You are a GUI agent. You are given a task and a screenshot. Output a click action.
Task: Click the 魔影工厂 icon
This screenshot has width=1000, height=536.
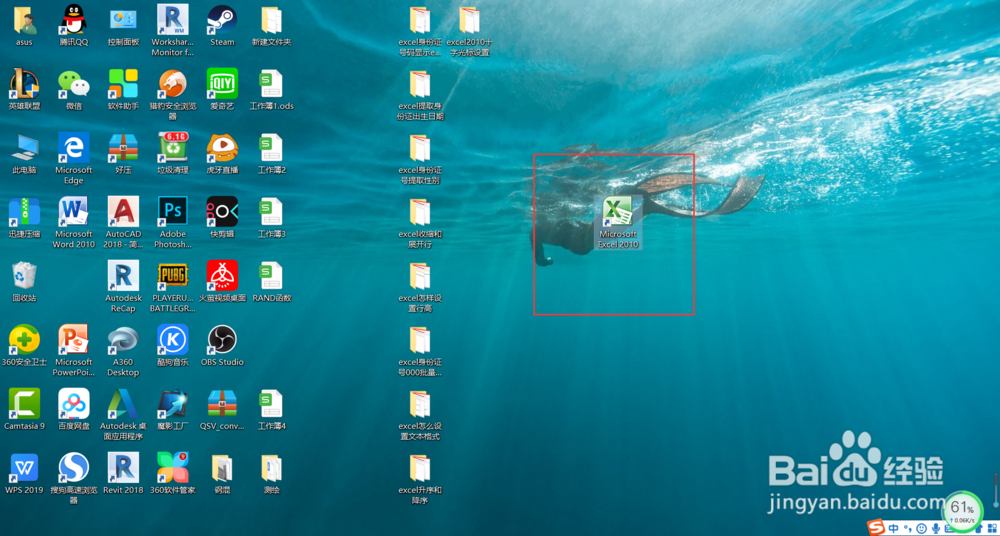pos(172,409)
